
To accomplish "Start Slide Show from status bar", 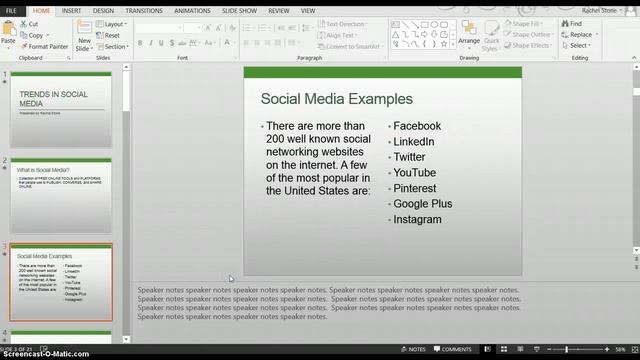I will point(536,349).
